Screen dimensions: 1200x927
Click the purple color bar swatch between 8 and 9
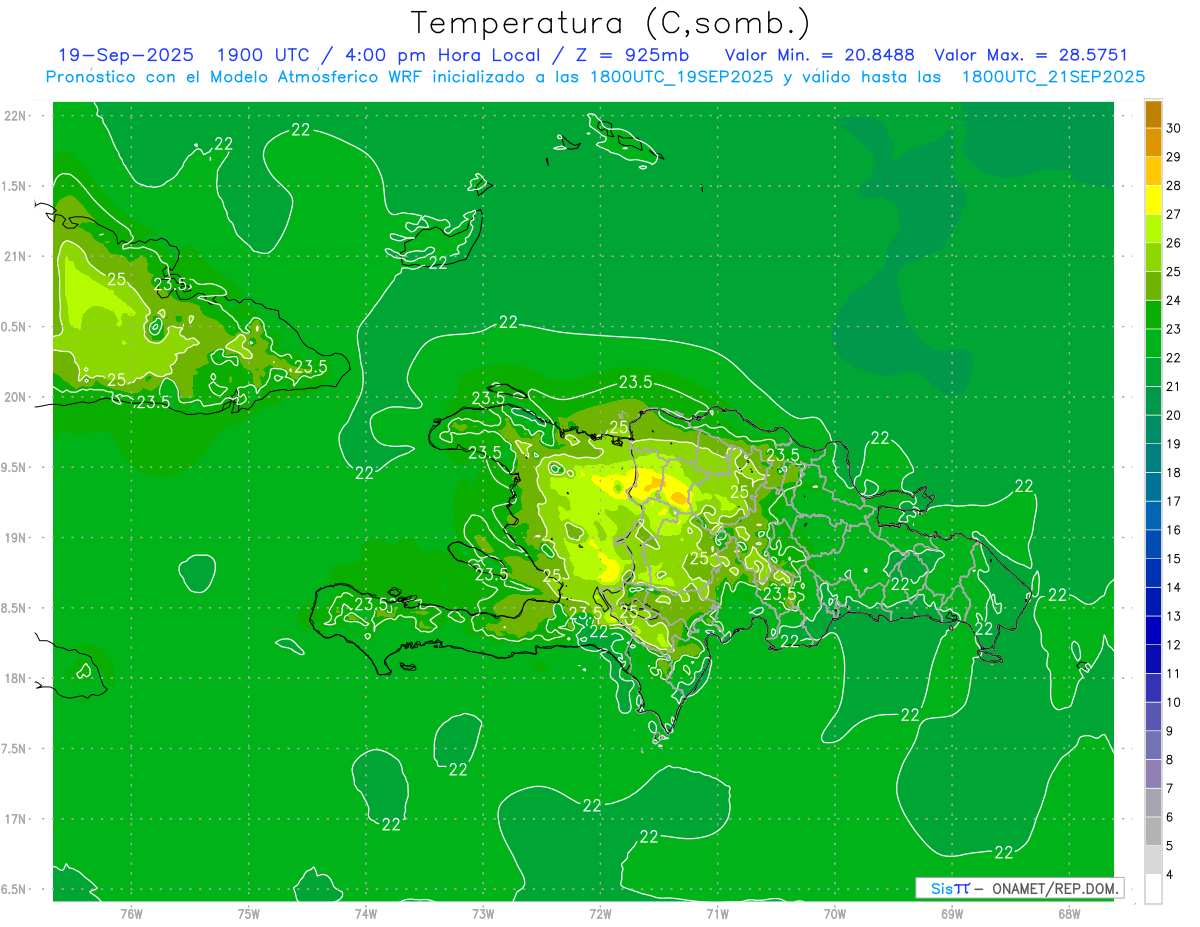coord(1153,745)
